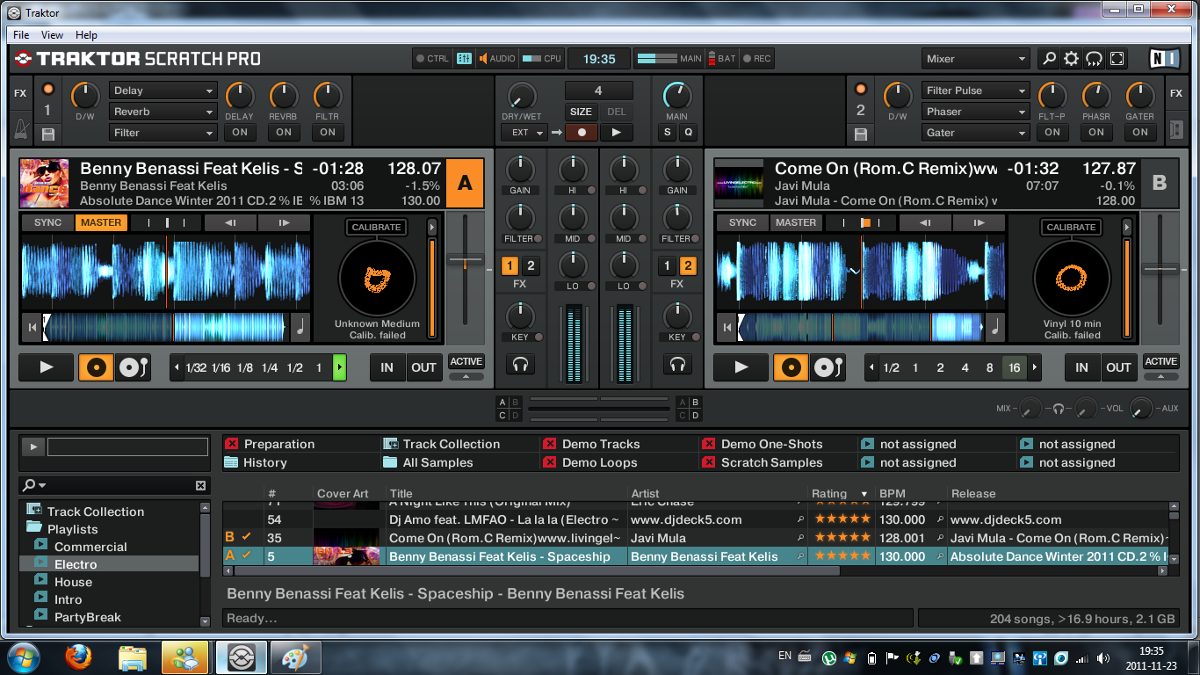
Task: Click CALIBRATE on deck A
Action: [x=376, y=227]
